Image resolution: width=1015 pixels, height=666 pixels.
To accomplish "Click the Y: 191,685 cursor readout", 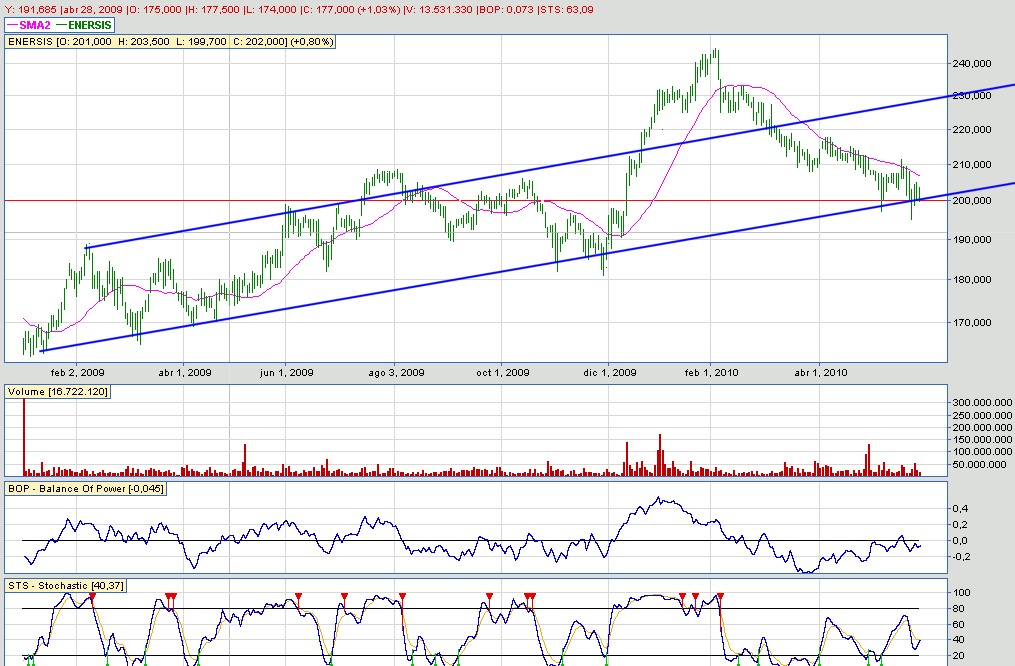I will [x=30, y=10].
